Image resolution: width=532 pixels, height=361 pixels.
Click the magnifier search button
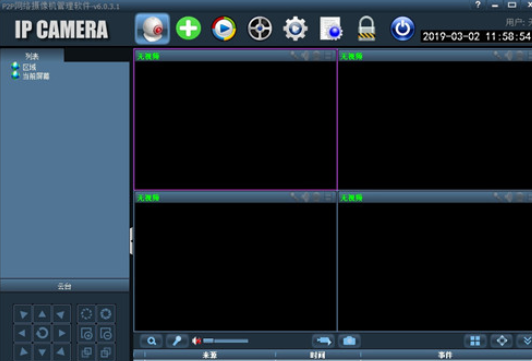click(x=151, y=341)
